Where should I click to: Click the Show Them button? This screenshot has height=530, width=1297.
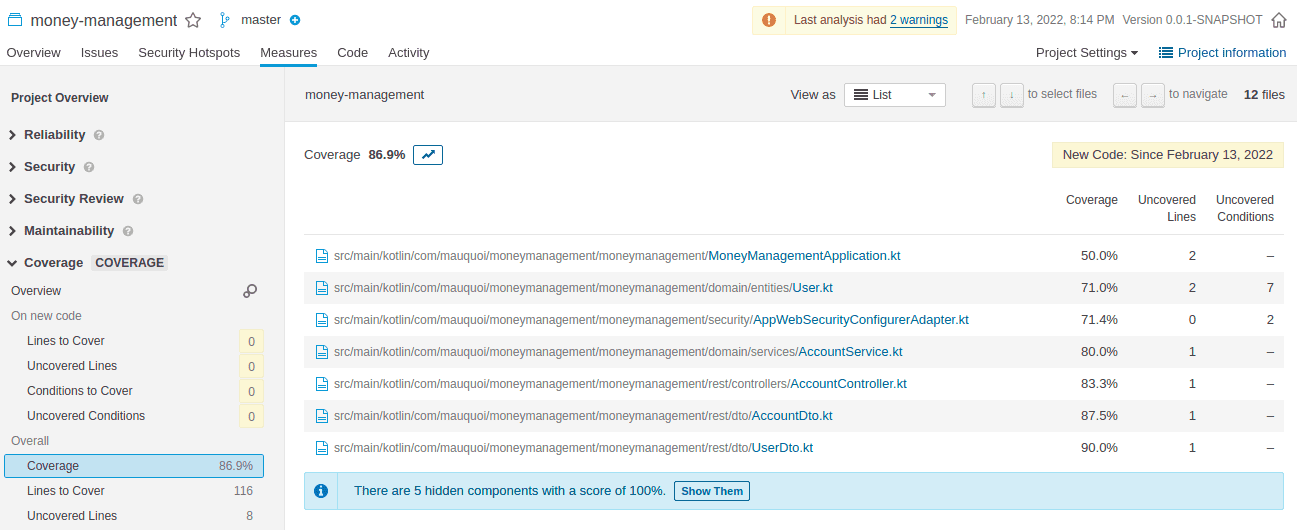[x=712, y=491]
